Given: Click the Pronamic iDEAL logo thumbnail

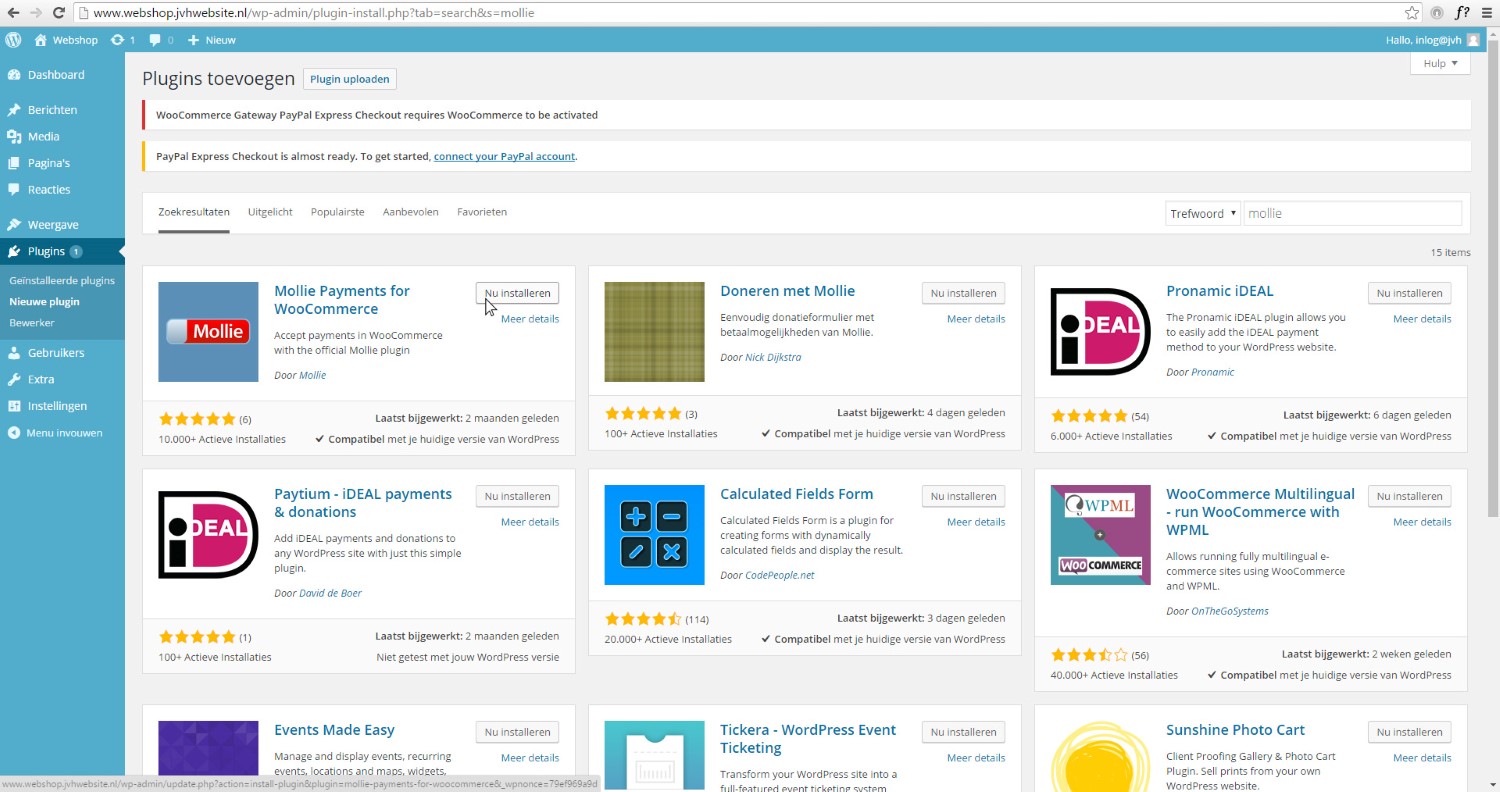Looking at the screenshot, I should pyautogui.click(x=1100, y=332).
